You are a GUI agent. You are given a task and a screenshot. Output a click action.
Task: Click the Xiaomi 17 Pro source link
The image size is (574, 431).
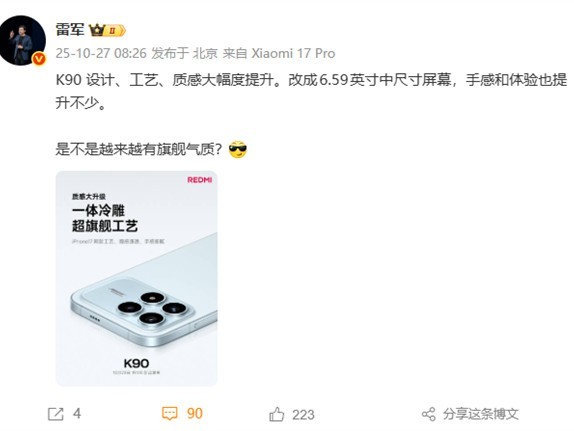[x=293, y=53]
